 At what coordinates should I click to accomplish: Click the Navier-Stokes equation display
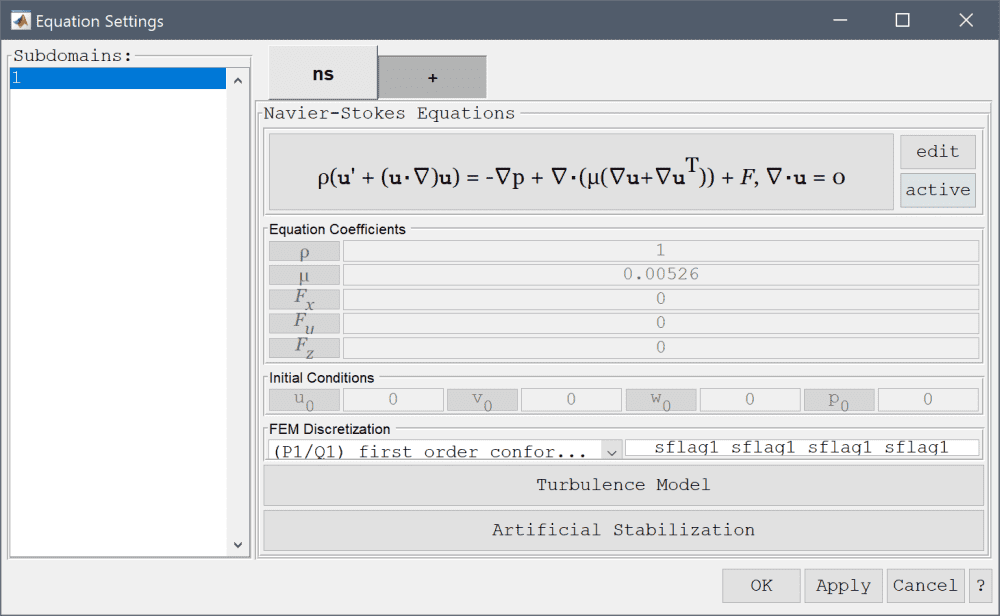(x=581, y=172)
